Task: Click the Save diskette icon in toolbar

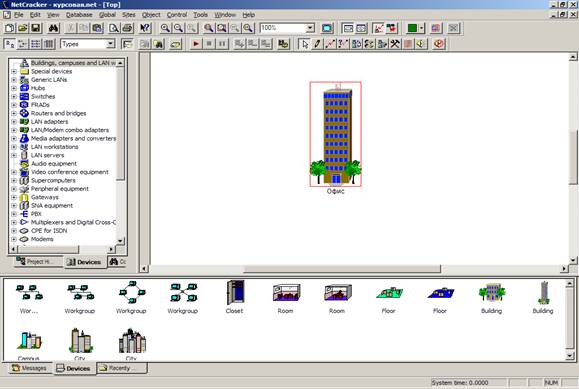Action: [x=35, y=28]
